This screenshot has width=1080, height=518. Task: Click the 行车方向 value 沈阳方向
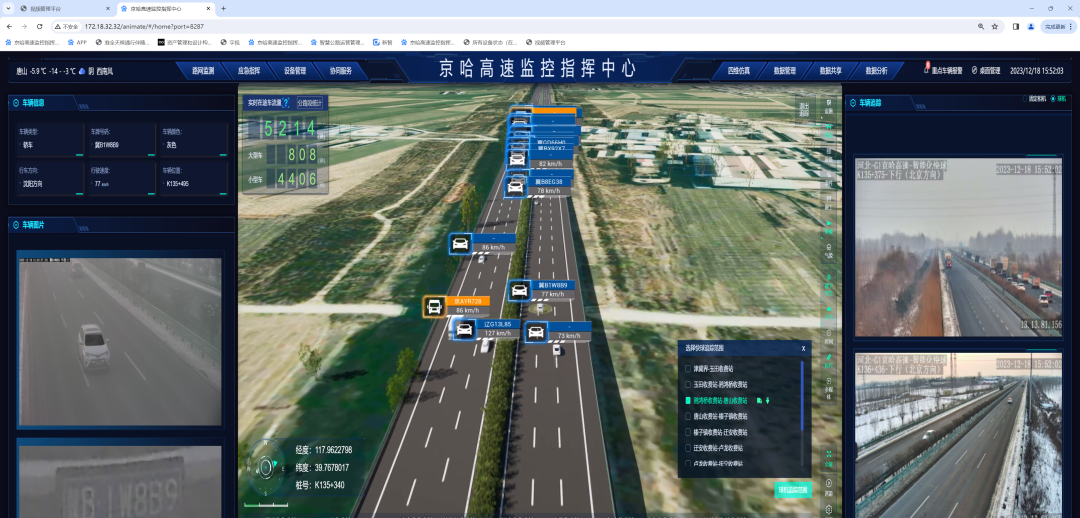[32, 184]
